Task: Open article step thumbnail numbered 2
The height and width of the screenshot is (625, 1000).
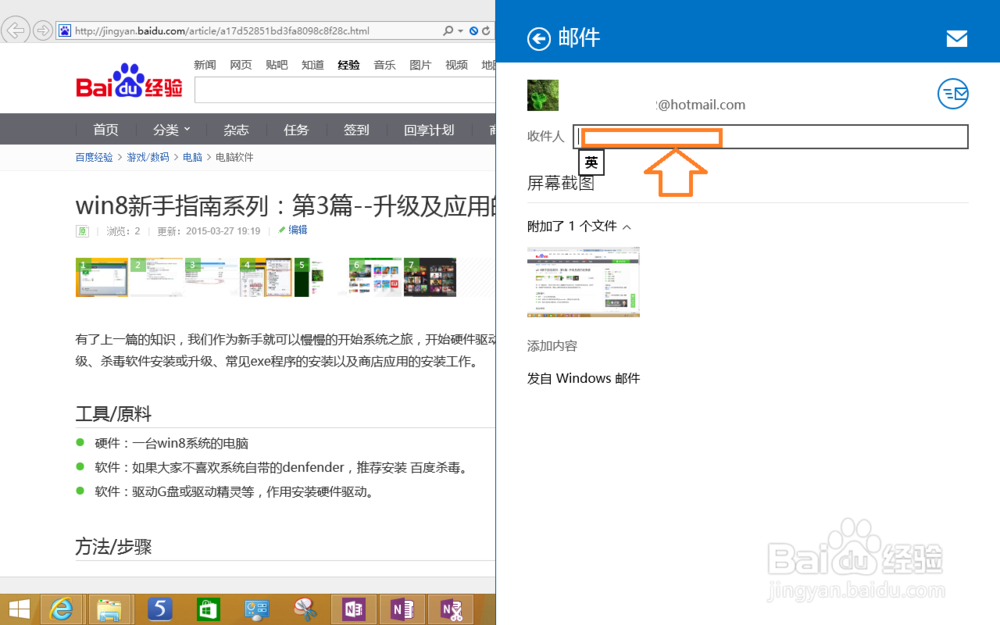Action: click(x=156, y=277)
